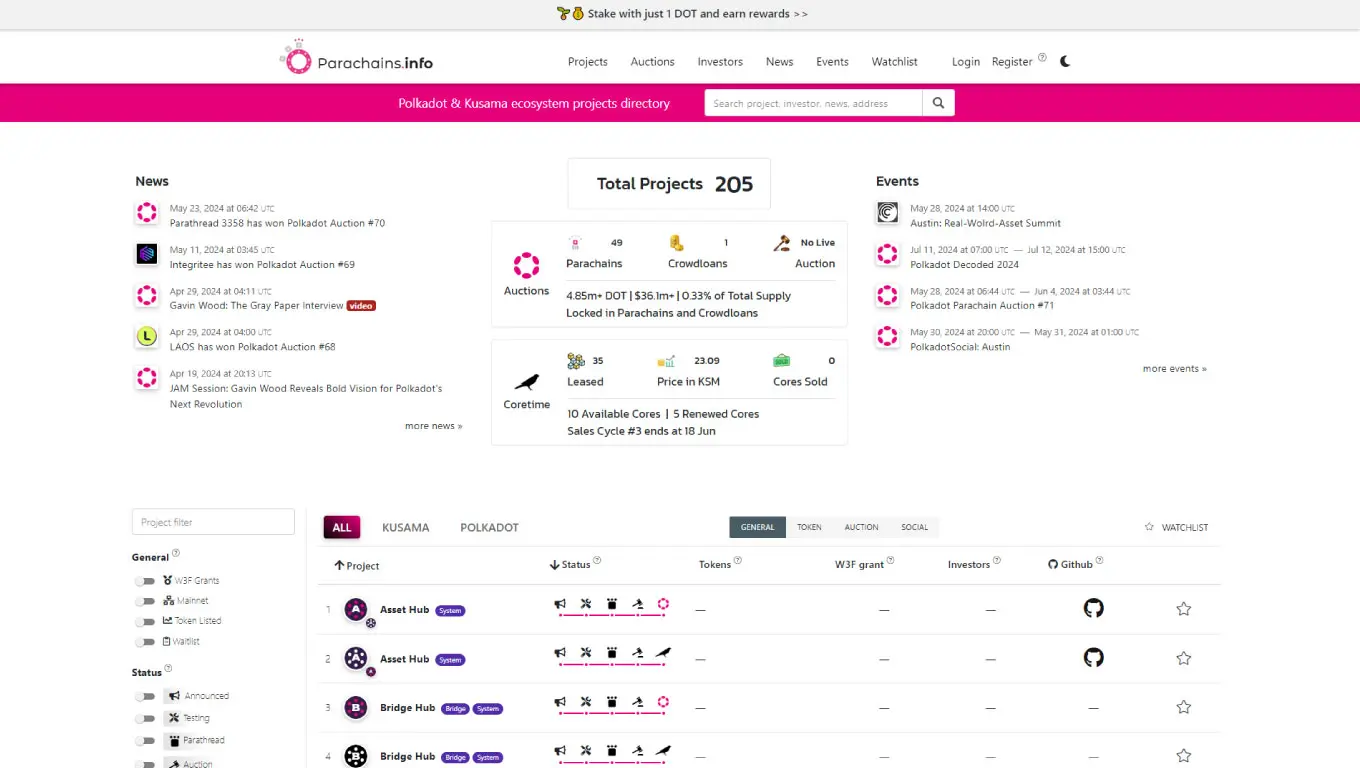Sort table by Project column
This screenshot has height=768, width=1360.
click(x=357, y=566)
